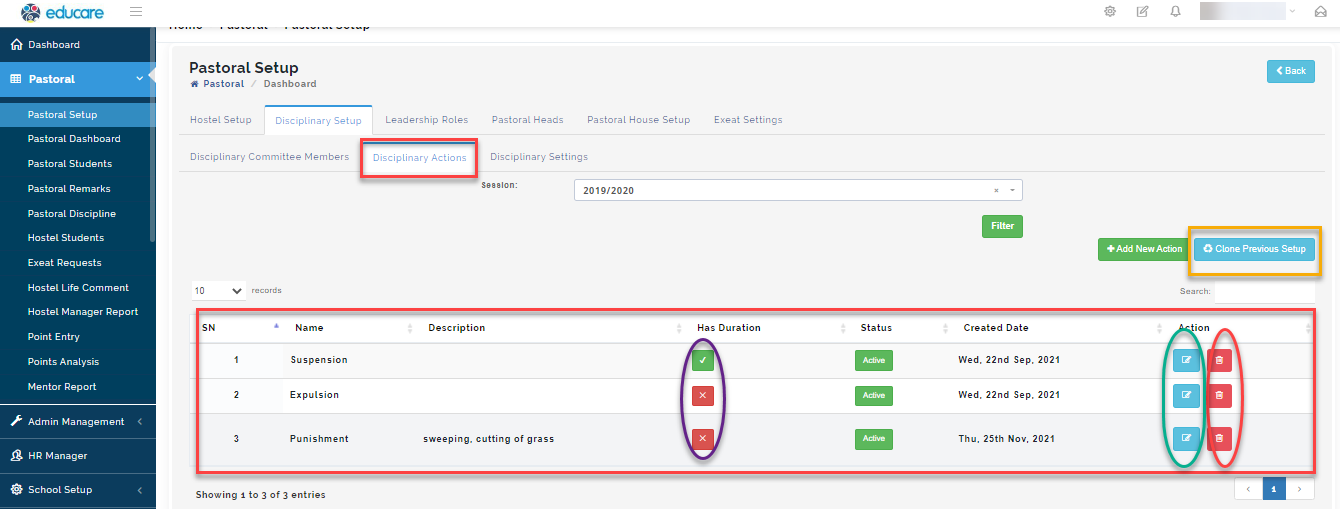1340x509 pixels.
Task: Open Hostel Manager Report
Action: point(83,312)
